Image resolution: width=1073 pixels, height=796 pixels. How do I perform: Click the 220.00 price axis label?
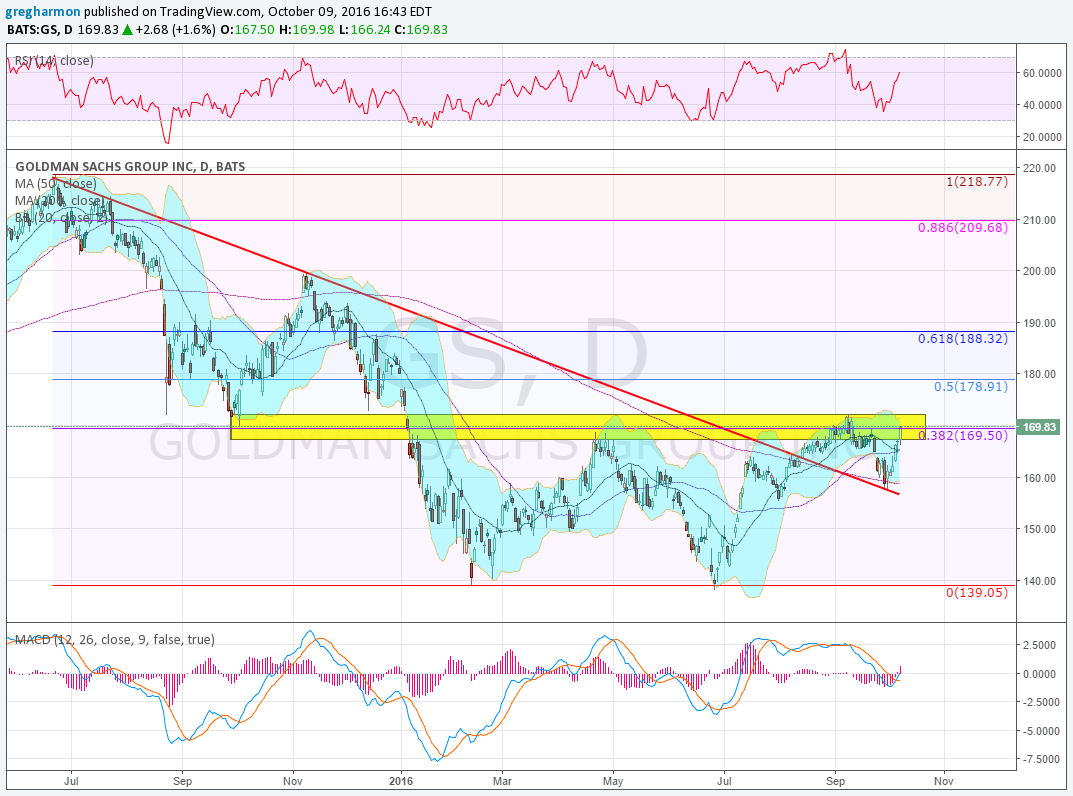tap(1039, 168)
